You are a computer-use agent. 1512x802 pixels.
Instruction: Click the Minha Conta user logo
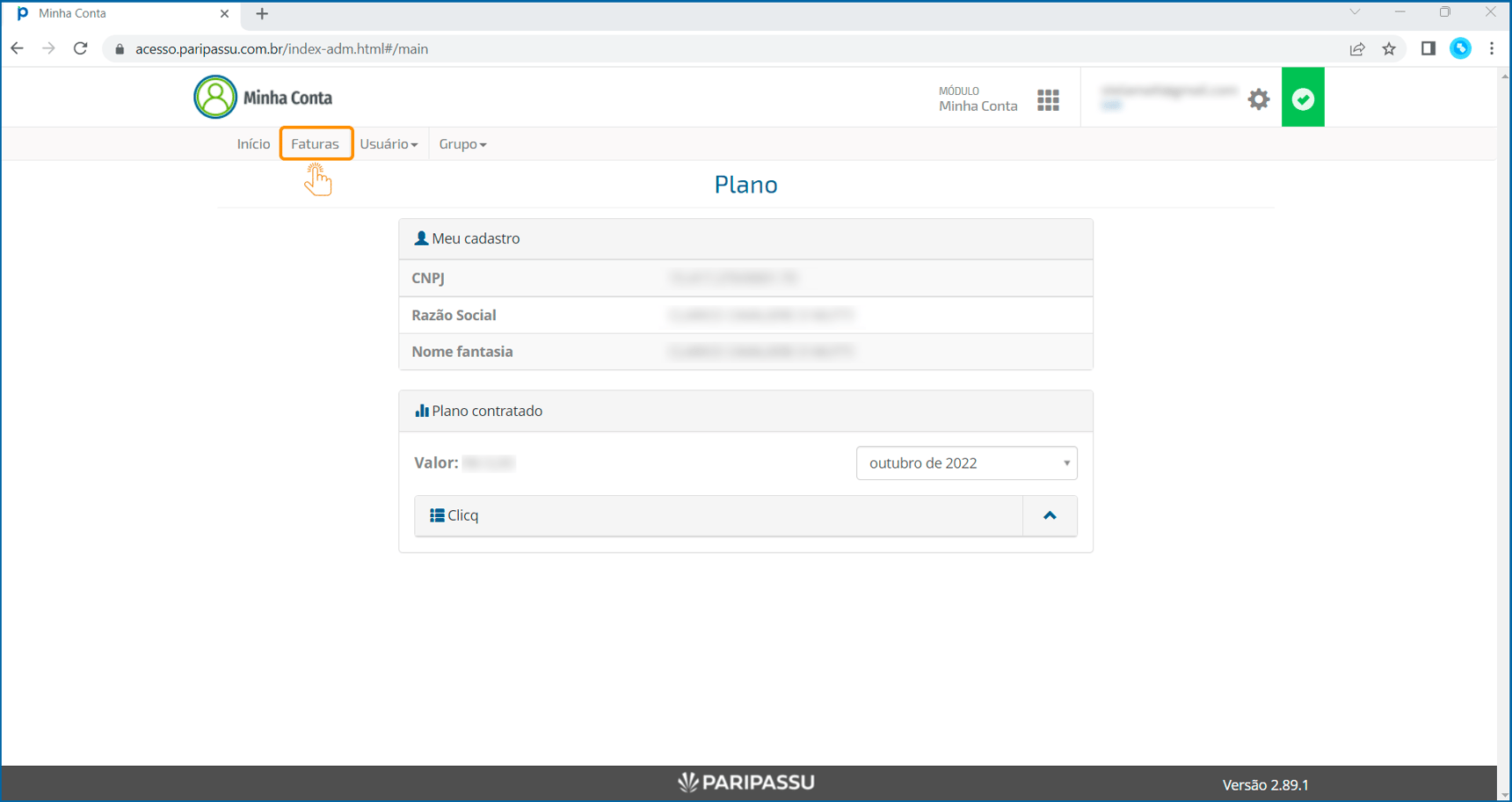(x=215, y=97)
